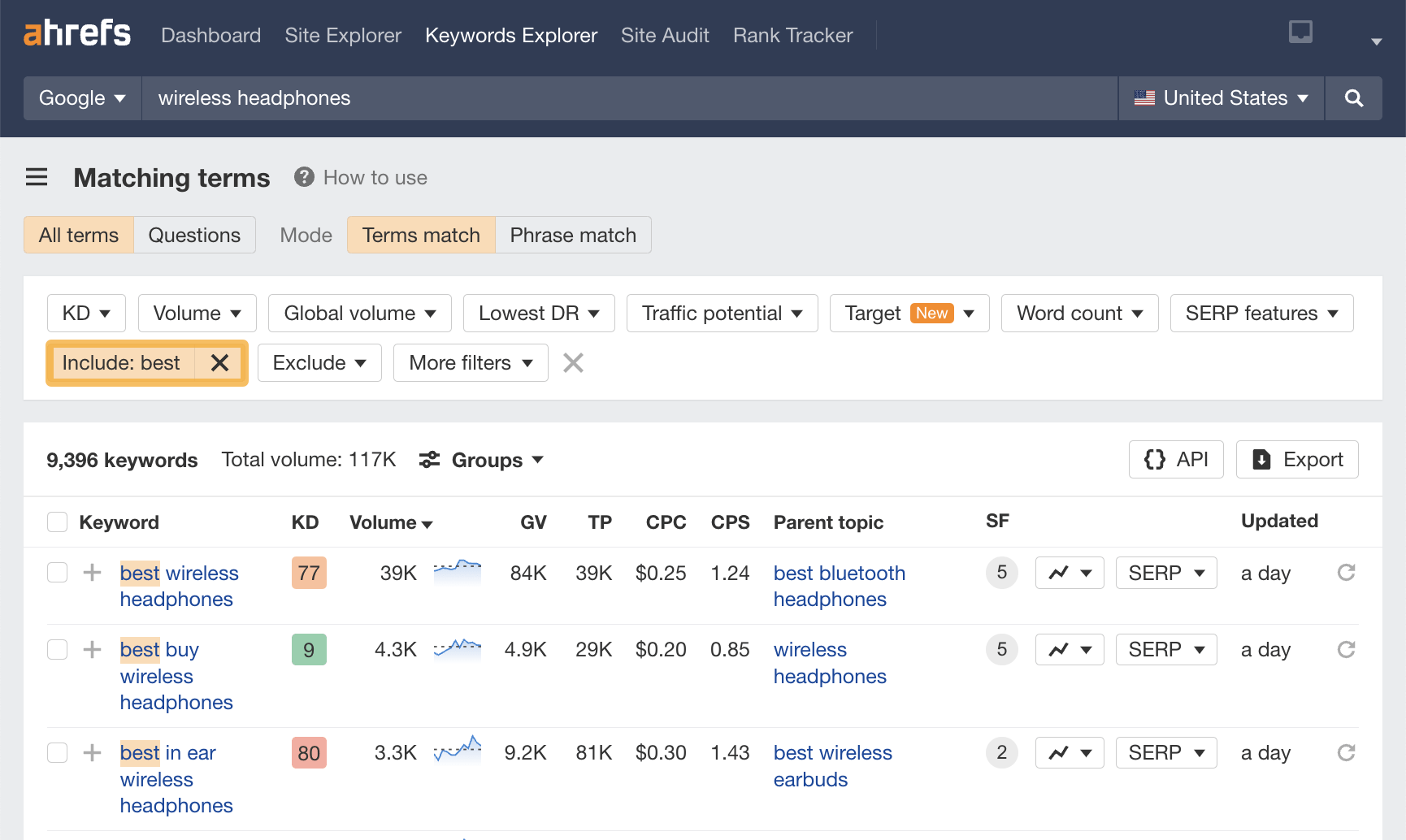Check the best wireless headphones row checkbox
The image size is (1406, 840).
[x=57, y=572]
